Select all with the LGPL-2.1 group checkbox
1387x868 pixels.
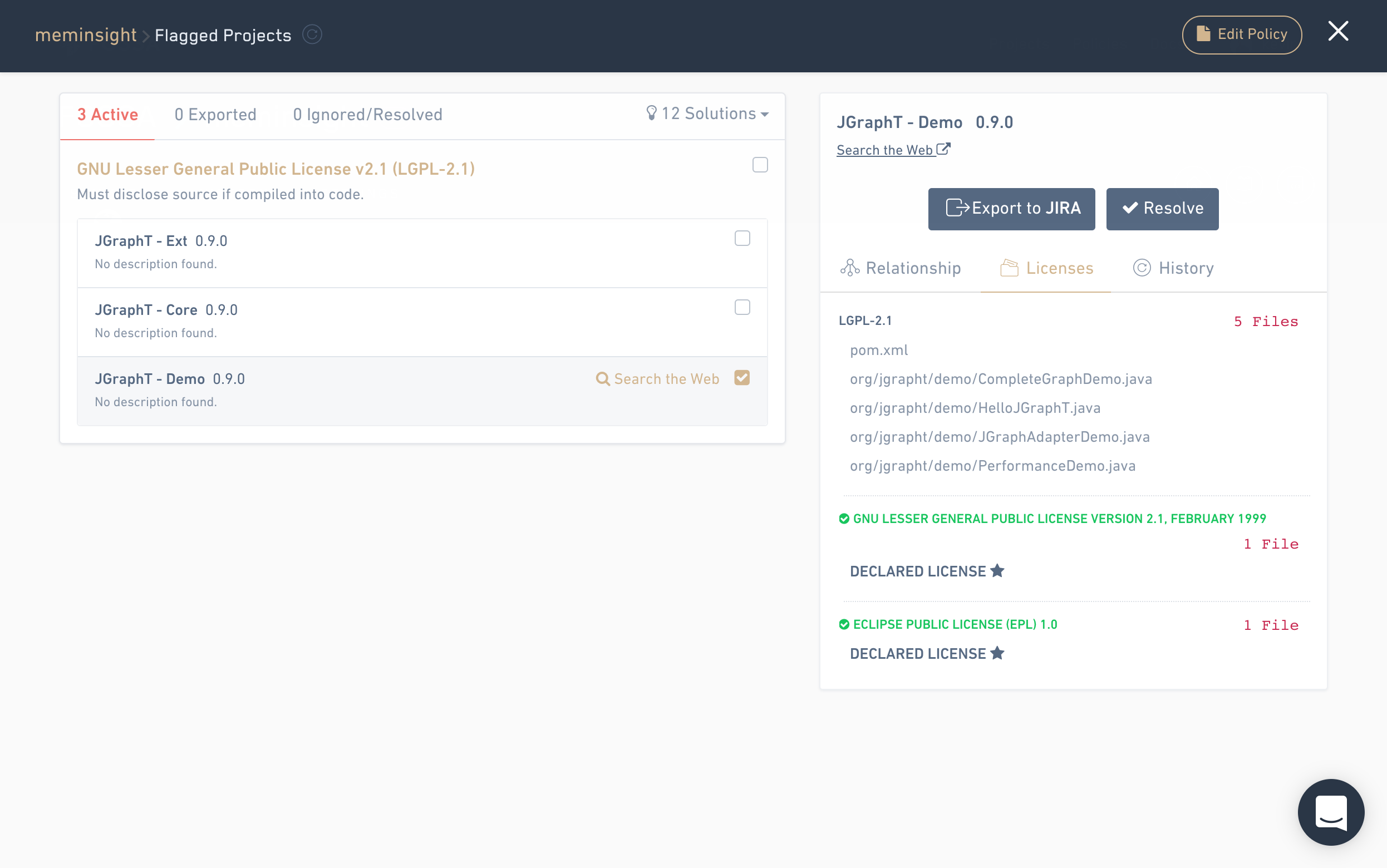tap(760, 165)
